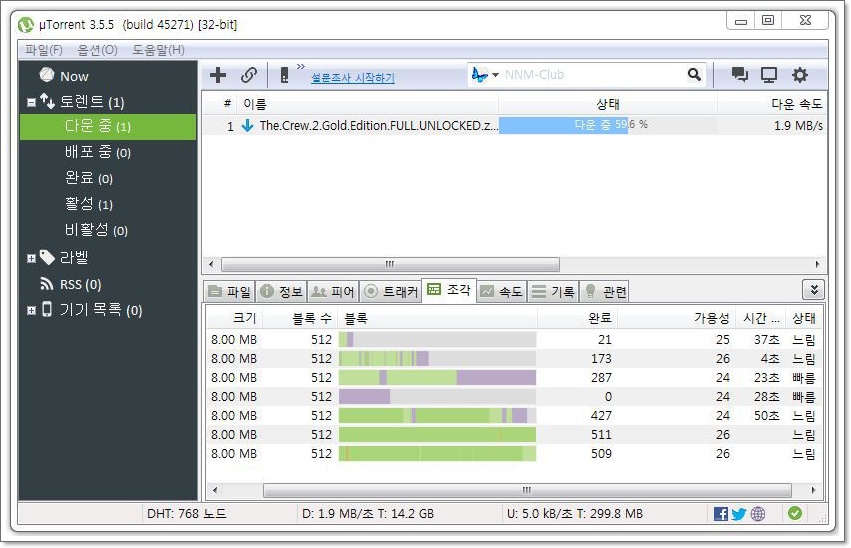This screenshot has width=851, height=548.
Task: Open the 파일(F) menu
Action: tap(43, 50)
